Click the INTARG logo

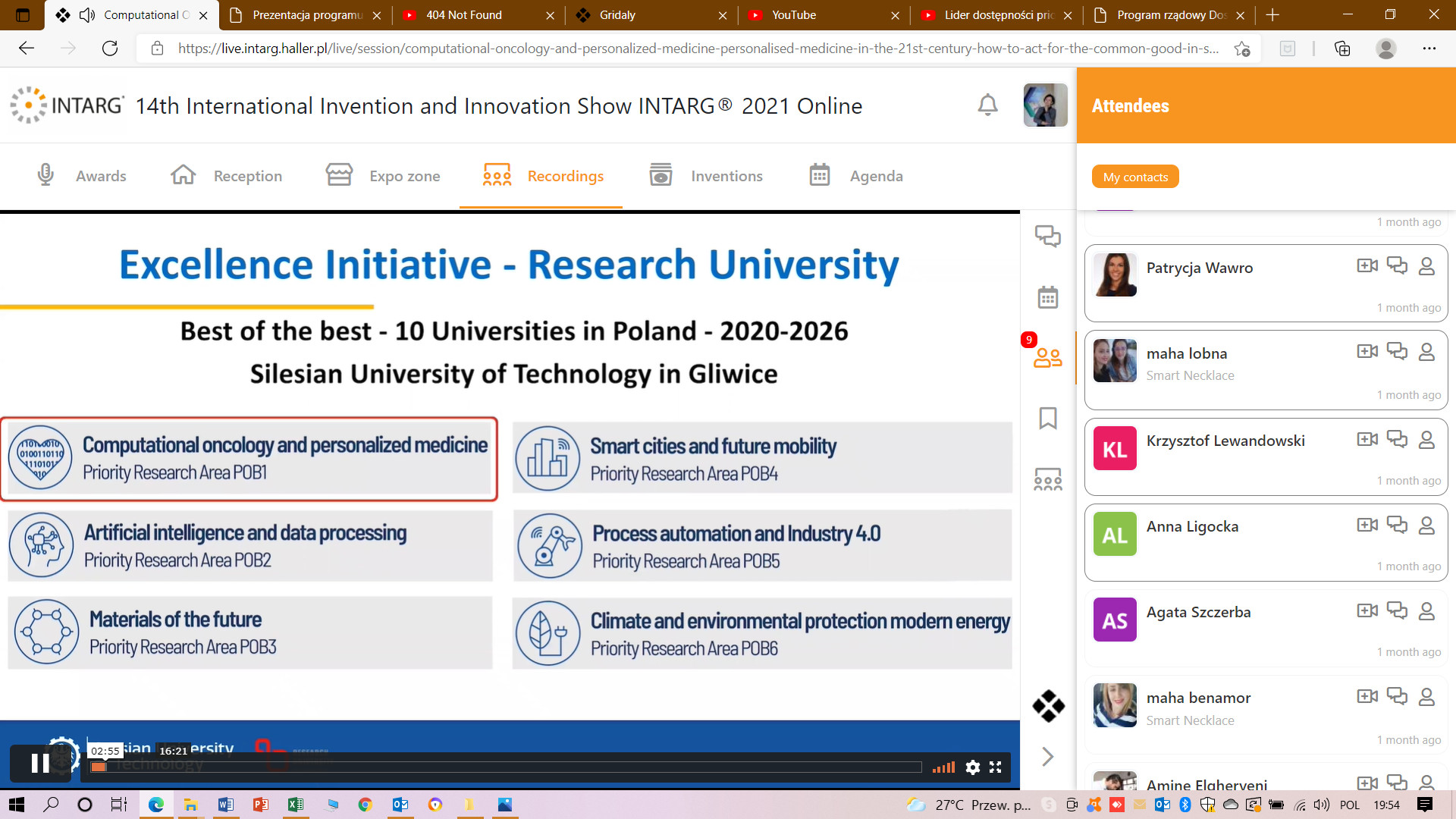click(x=67, y=105)
